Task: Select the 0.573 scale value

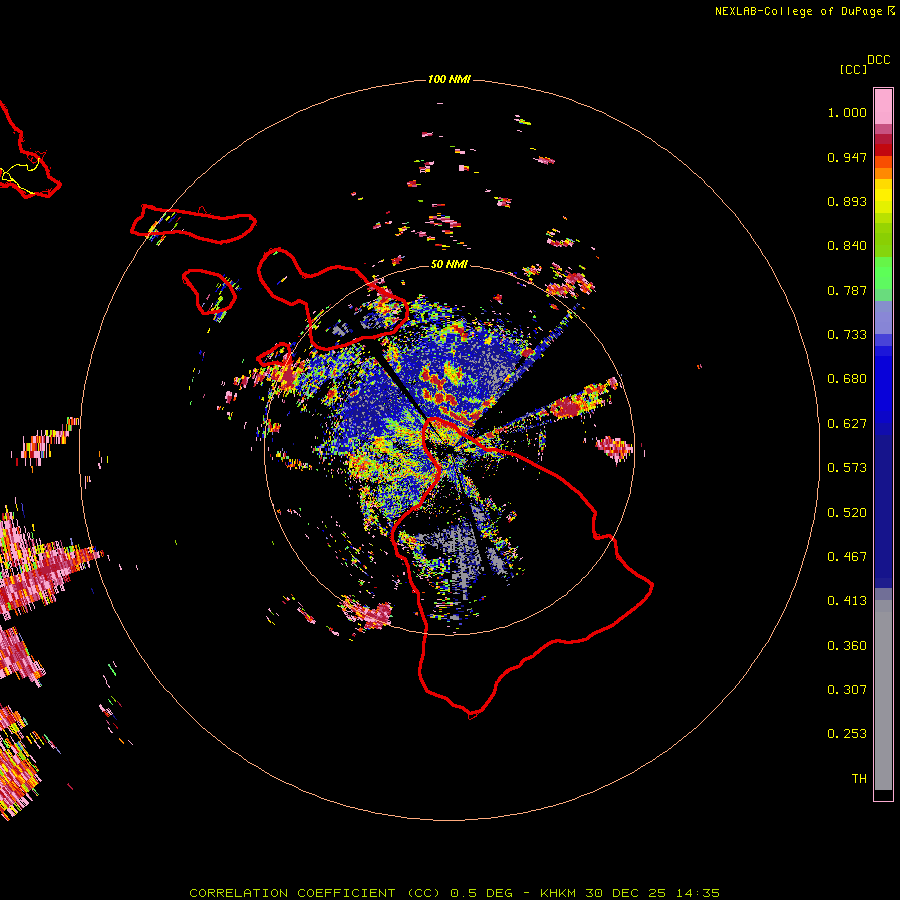Action: click(x=847, y=468)
